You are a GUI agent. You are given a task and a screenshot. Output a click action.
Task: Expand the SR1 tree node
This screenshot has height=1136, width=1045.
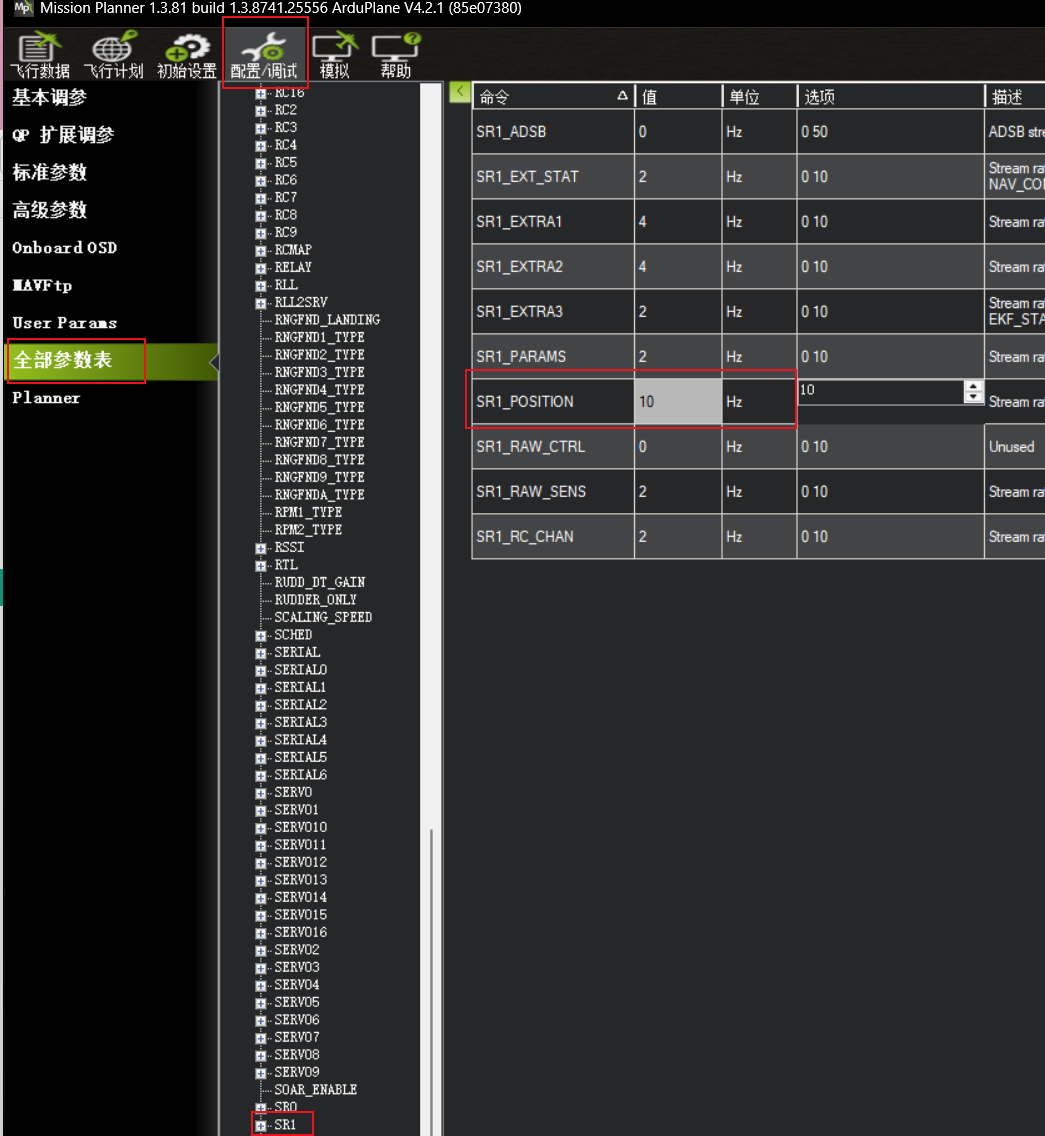[x=261, y=1125]
